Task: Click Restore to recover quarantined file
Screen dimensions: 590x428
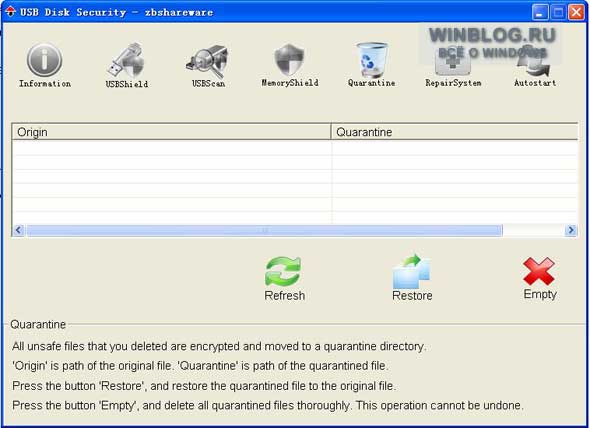Action: (412, 278)
